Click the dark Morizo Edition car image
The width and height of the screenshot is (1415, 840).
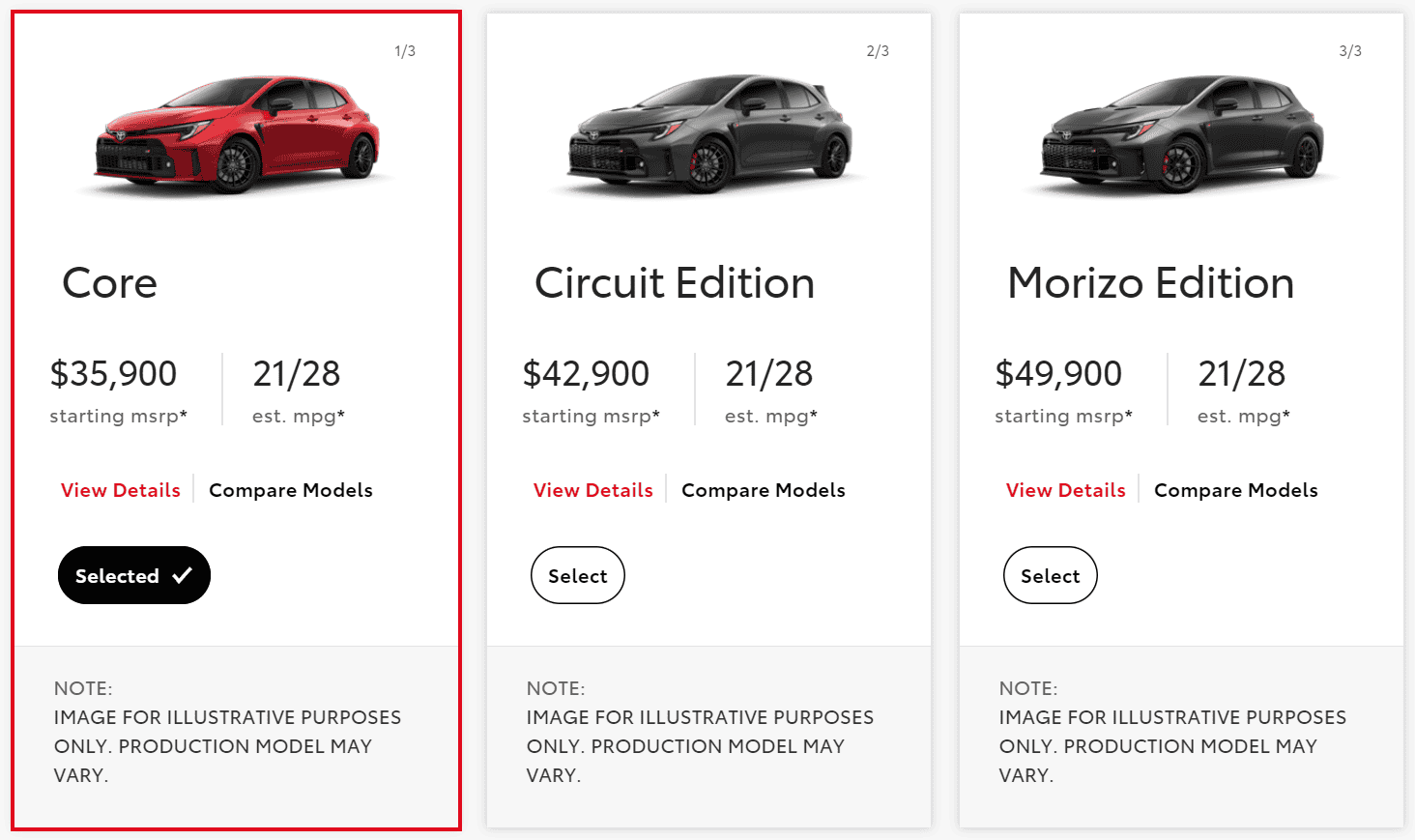pyautogui.click(x=1182, y=135)
